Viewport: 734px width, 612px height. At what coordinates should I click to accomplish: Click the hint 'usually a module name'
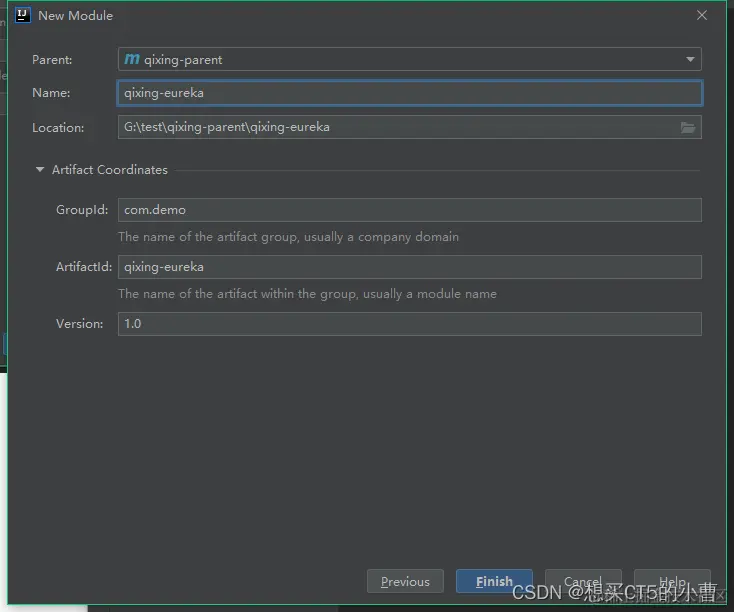coord(430,294)
